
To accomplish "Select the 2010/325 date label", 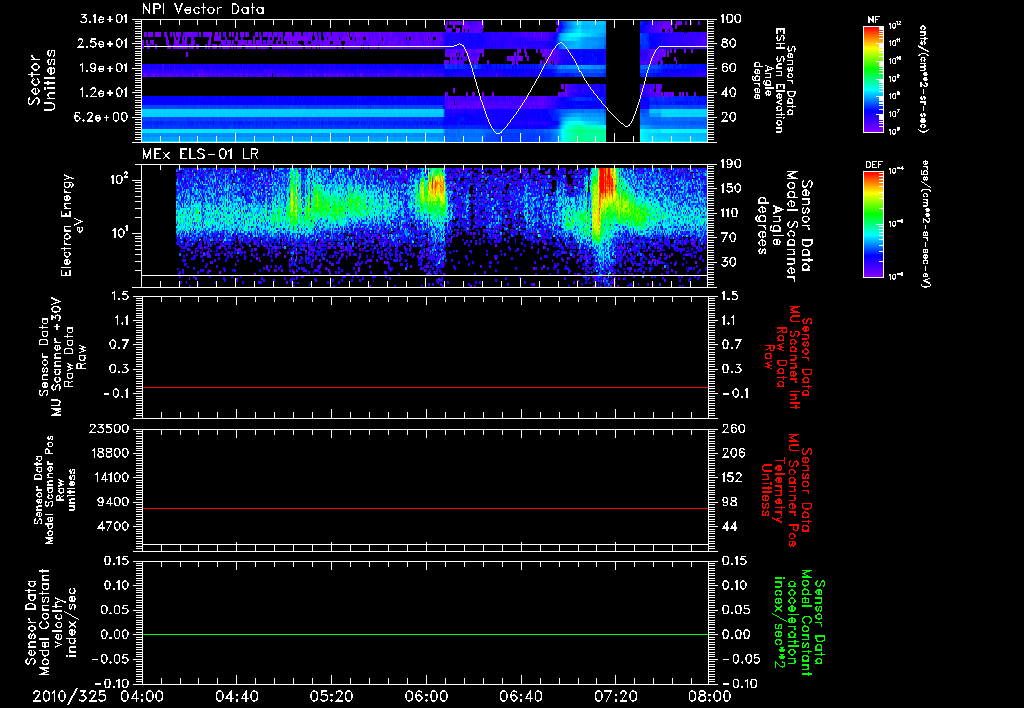I will [x=67, y=696].
